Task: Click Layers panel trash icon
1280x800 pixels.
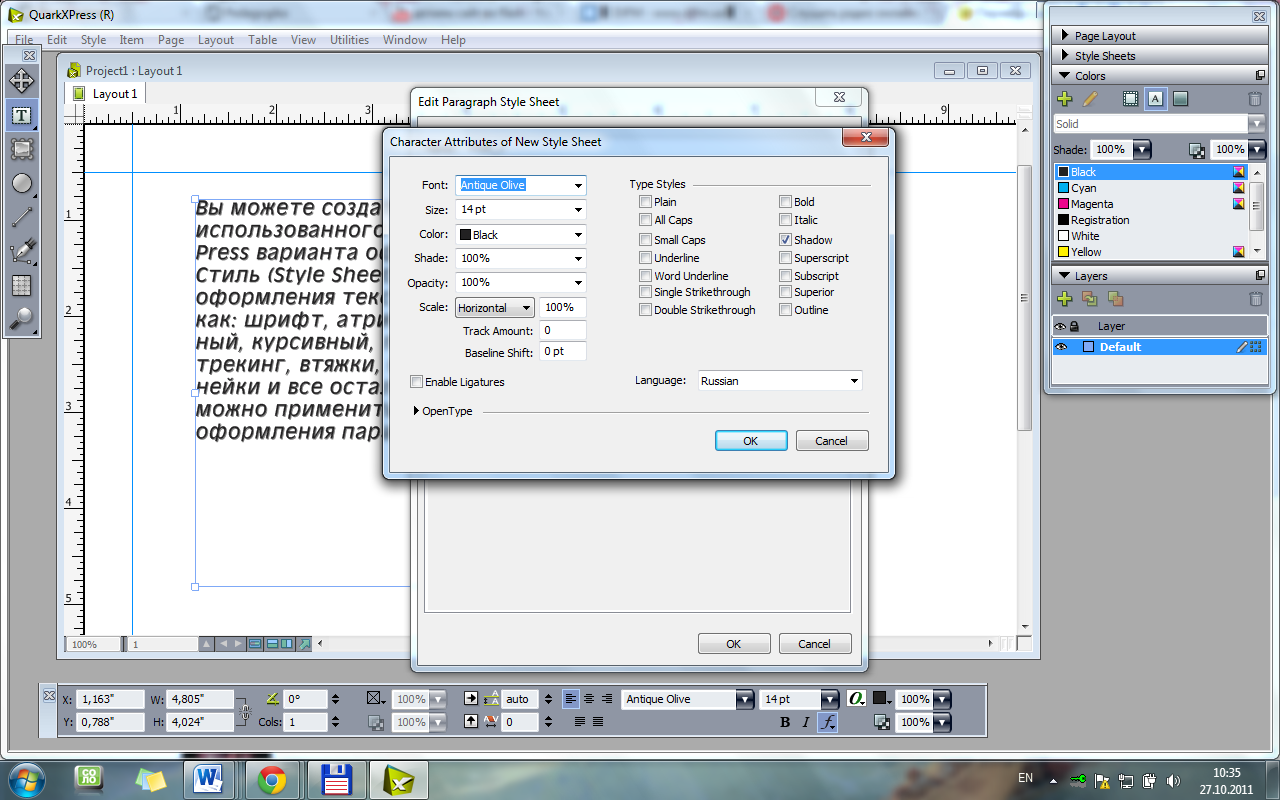Action: 1255,299
